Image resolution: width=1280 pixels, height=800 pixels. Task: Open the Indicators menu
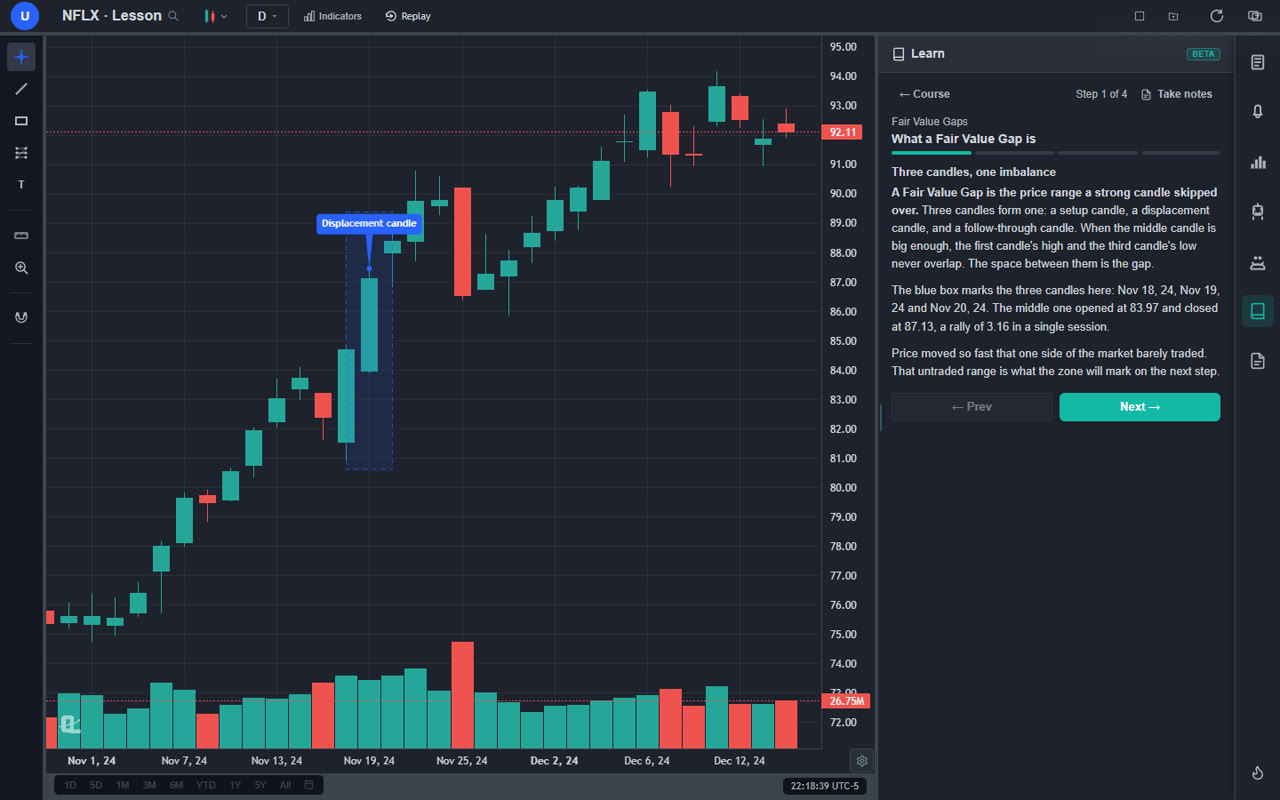click(x=333, y=16)
